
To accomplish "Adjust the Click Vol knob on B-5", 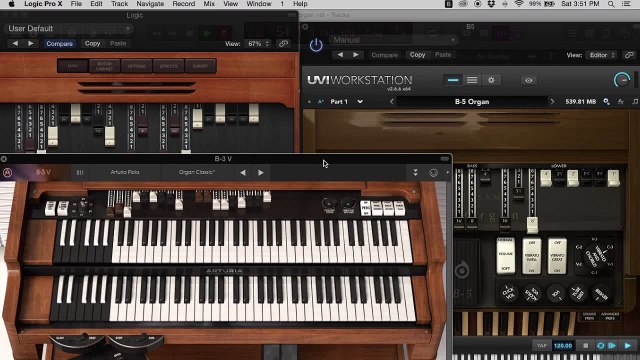I will [x=509, y=293].
